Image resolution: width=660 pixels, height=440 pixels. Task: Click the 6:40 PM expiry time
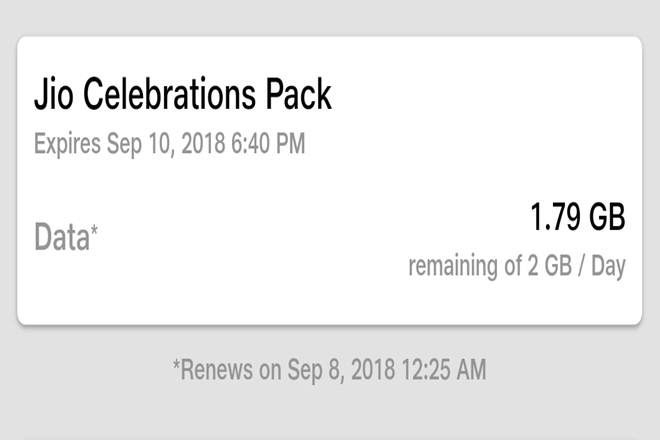pyautogui.click(x=267, y=145)
